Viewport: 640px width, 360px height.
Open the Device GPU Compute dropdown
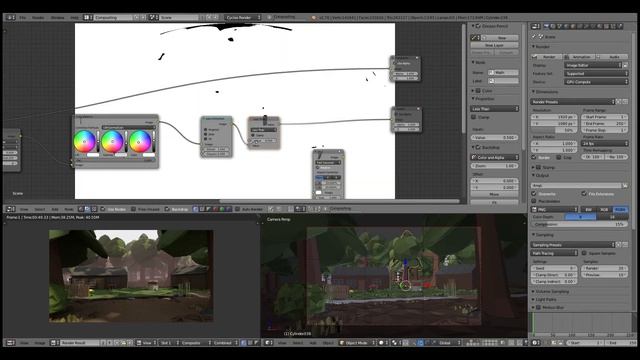(596, 82)
